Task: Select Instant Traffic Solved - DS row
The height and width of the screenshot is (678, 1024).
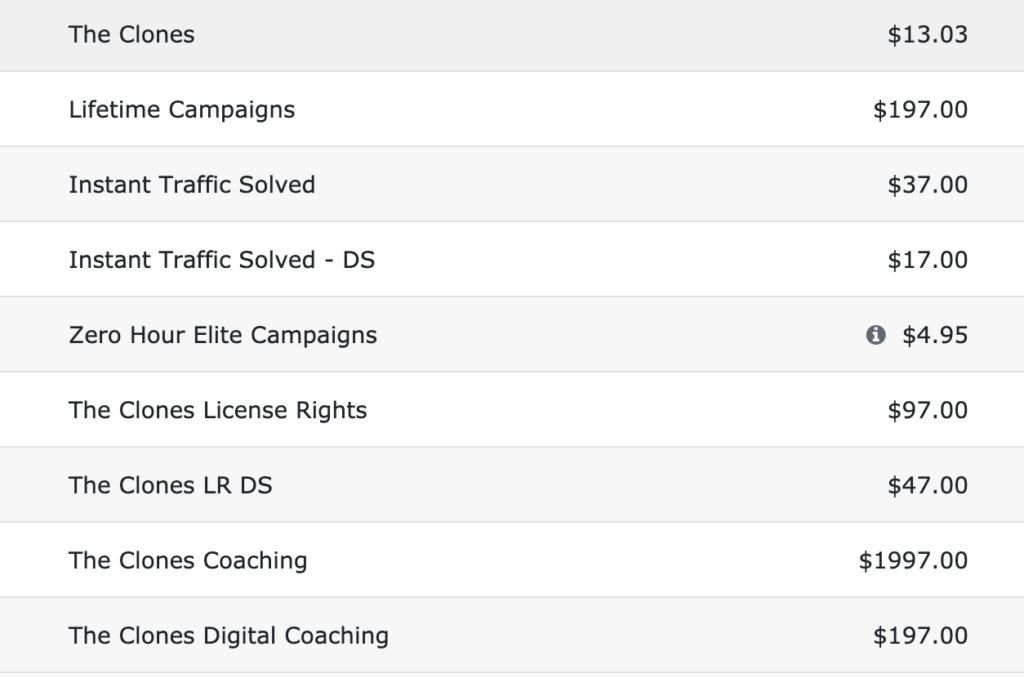Action: 512,259
